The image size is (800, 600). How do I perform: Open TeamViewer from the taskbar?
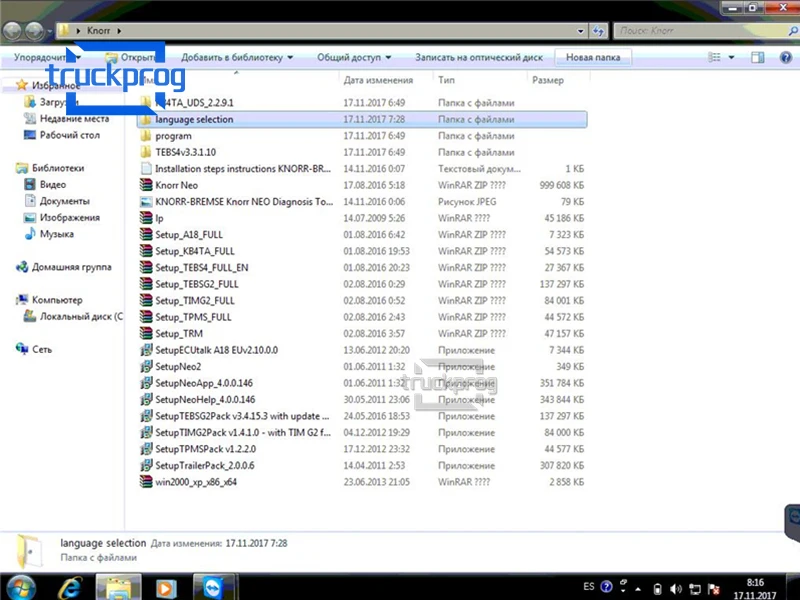213,588
